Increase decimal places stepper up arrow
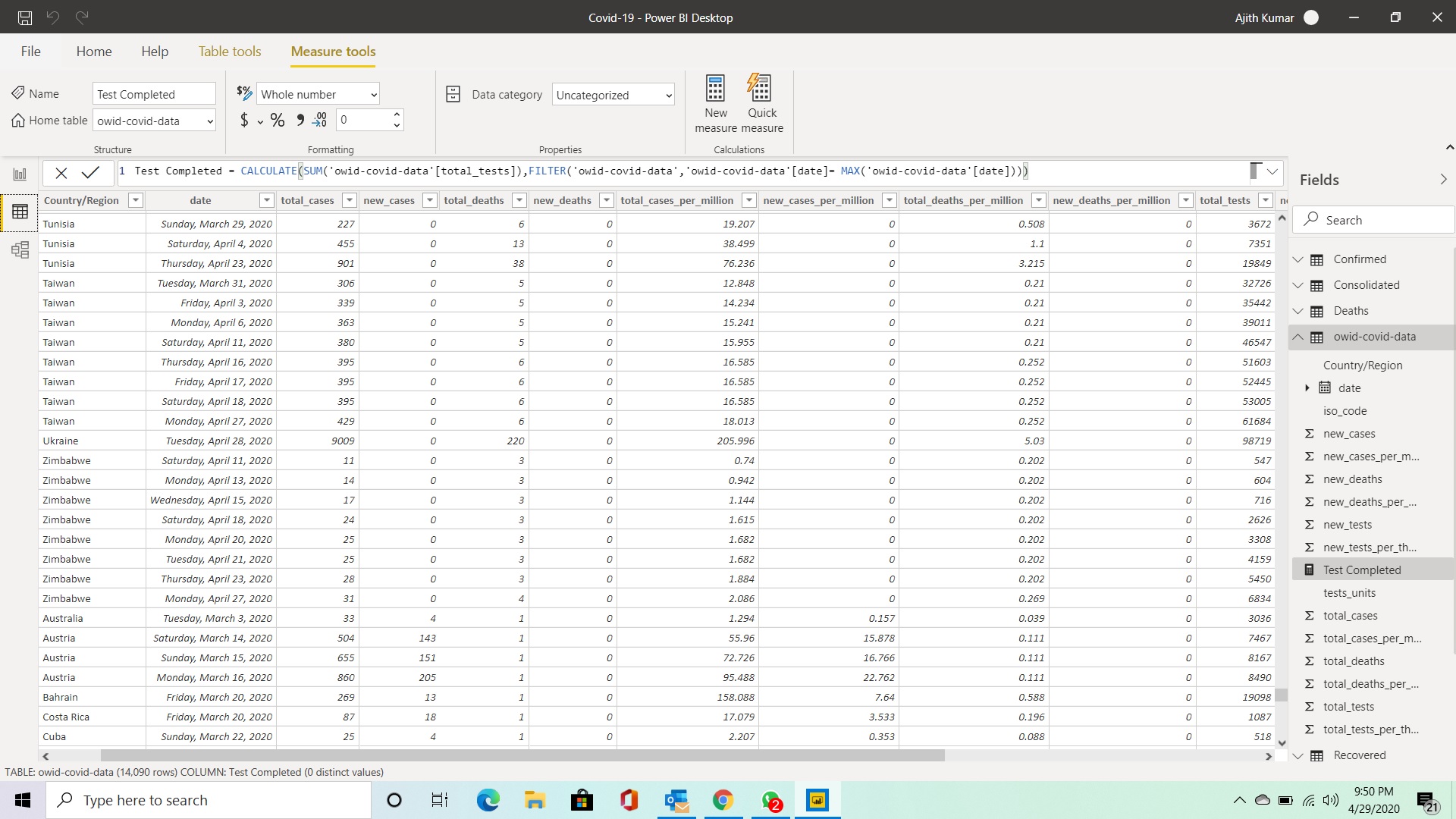1456x819 pixels. point(397,114)
